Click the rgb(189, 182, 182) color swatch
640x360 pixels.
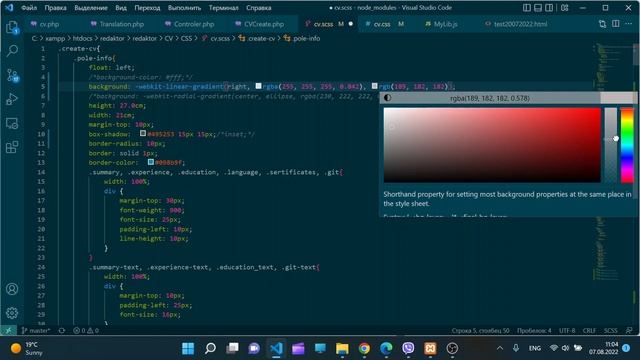(375, 86)
